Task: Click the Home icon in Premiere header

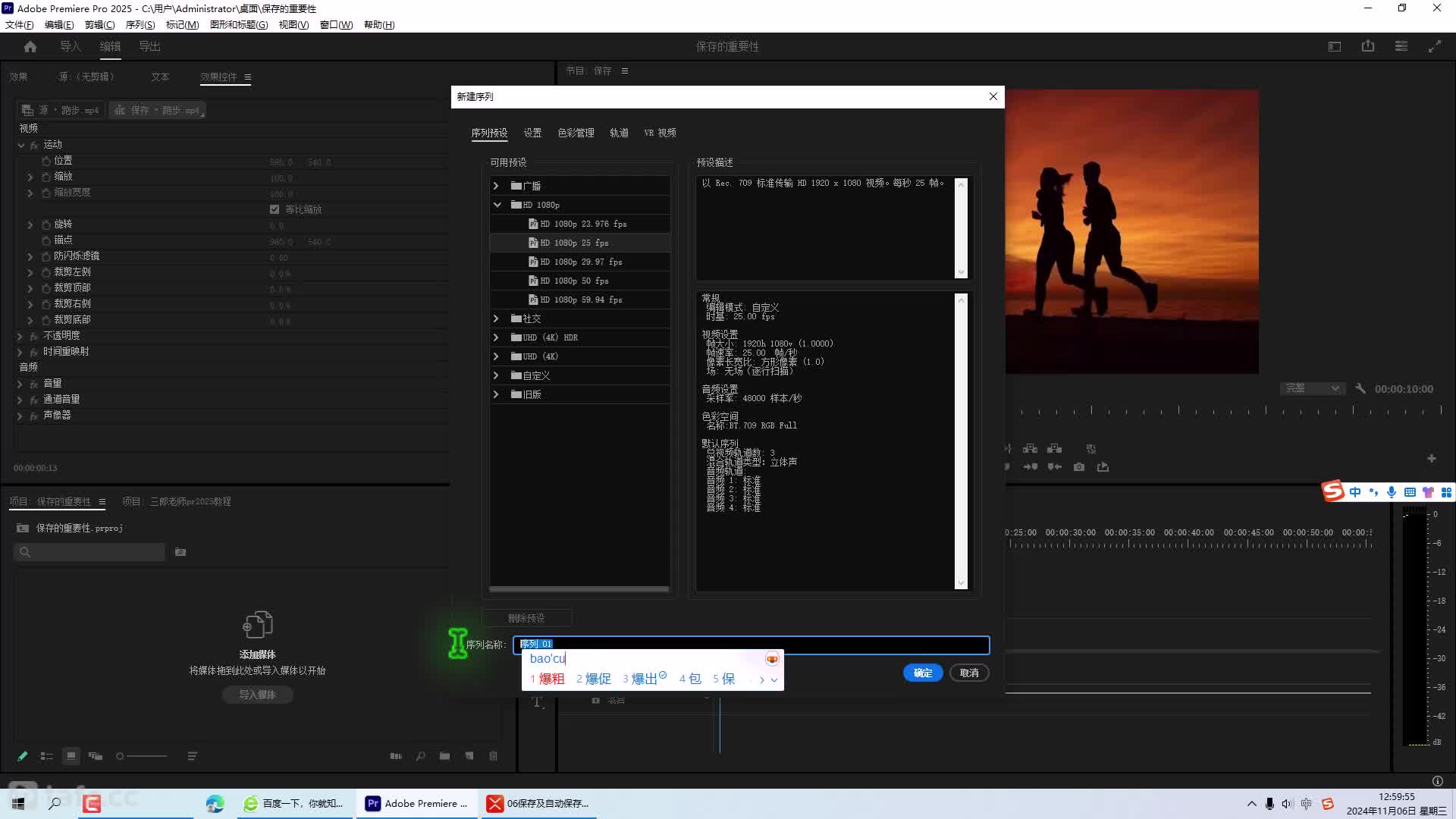Action: tap(30, 46)
